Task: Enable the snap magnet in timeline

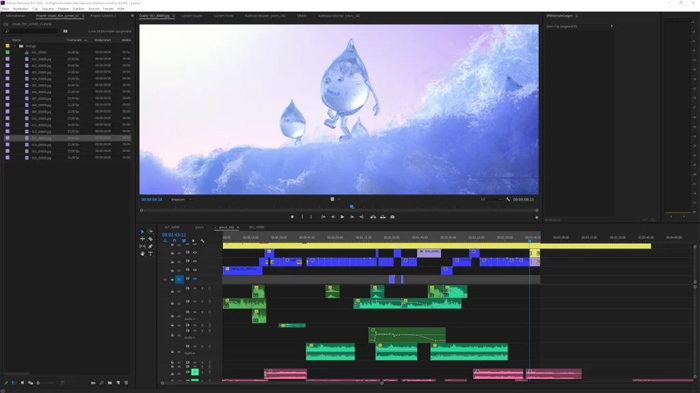Action: (x=175, y=241)
